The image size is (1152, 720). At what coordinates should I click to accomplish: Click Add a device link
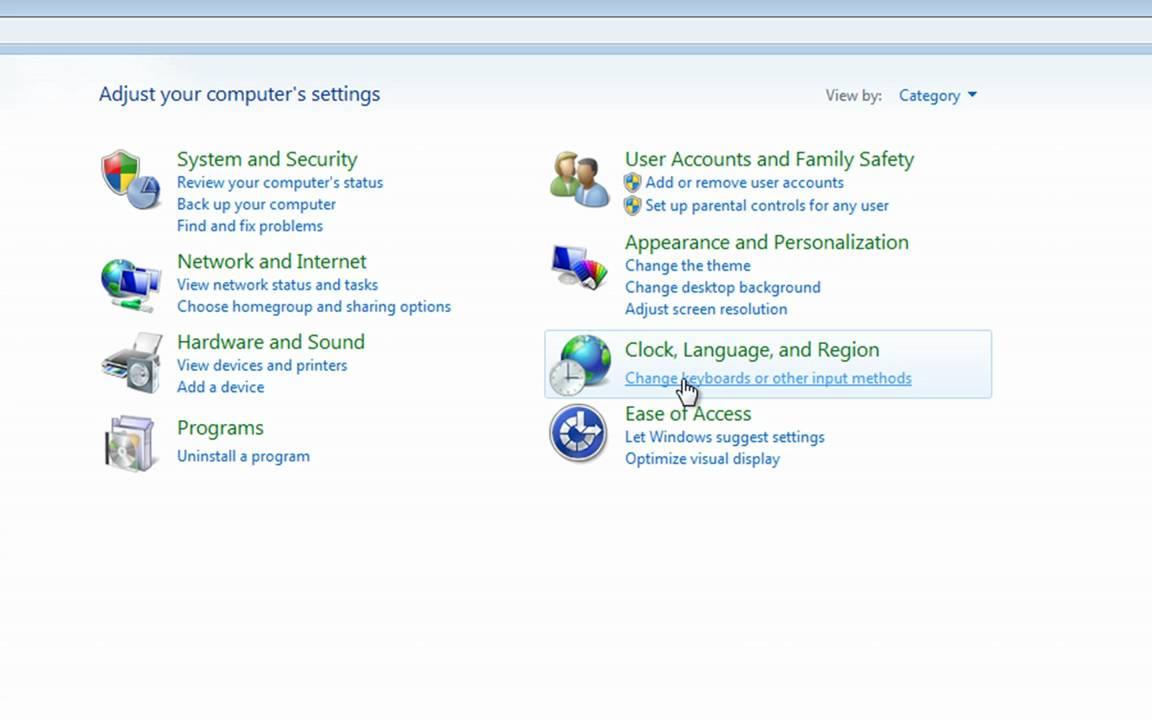[x=220, y=387]
